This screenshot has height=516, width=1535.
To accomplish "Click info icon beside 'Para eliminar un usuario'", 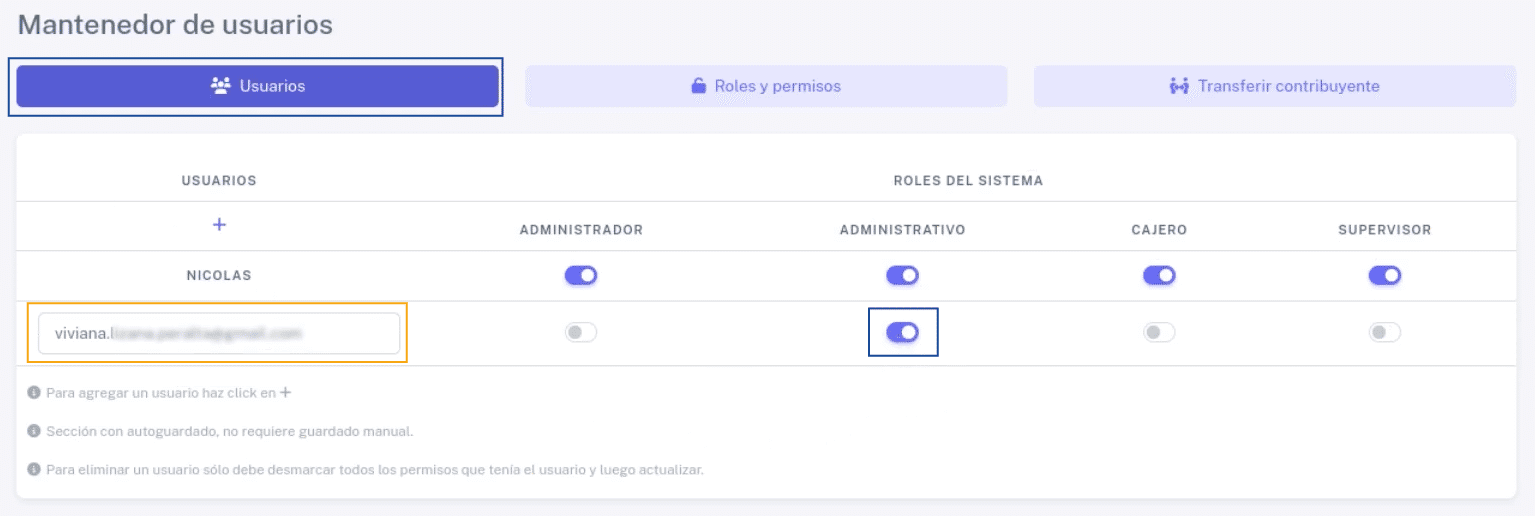I will pyautogui.click(x=34, y=470).
